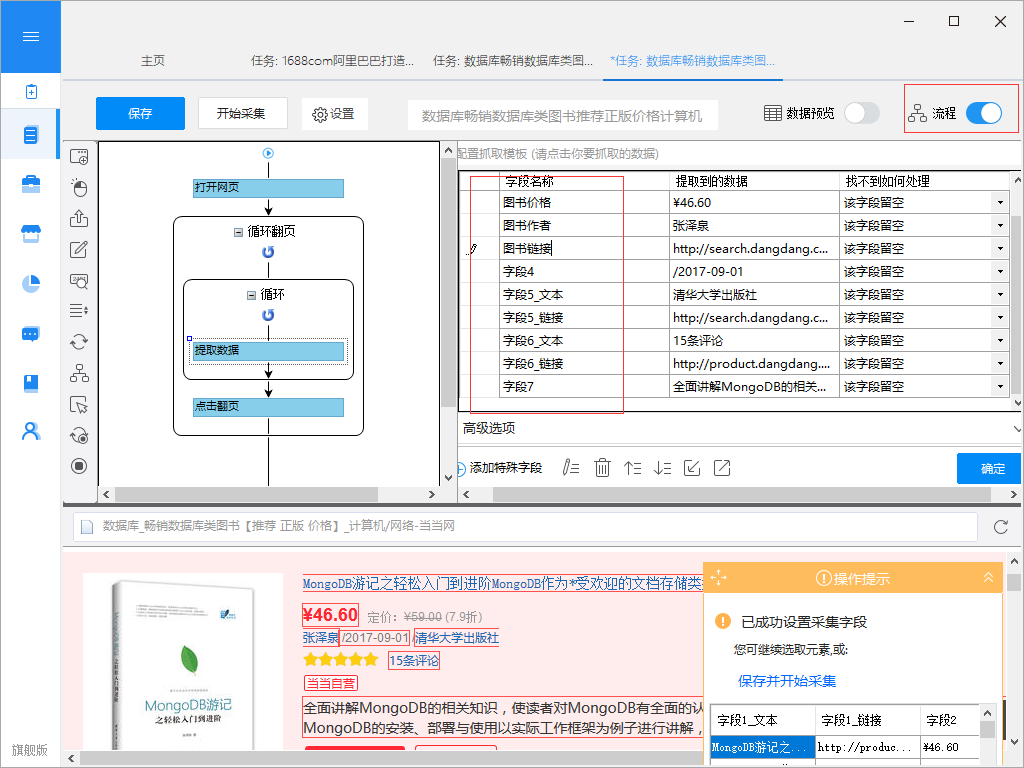Open the dropdown for 字段4 row
This screenshot has height=768, width=1024.
pos(1000,271)
